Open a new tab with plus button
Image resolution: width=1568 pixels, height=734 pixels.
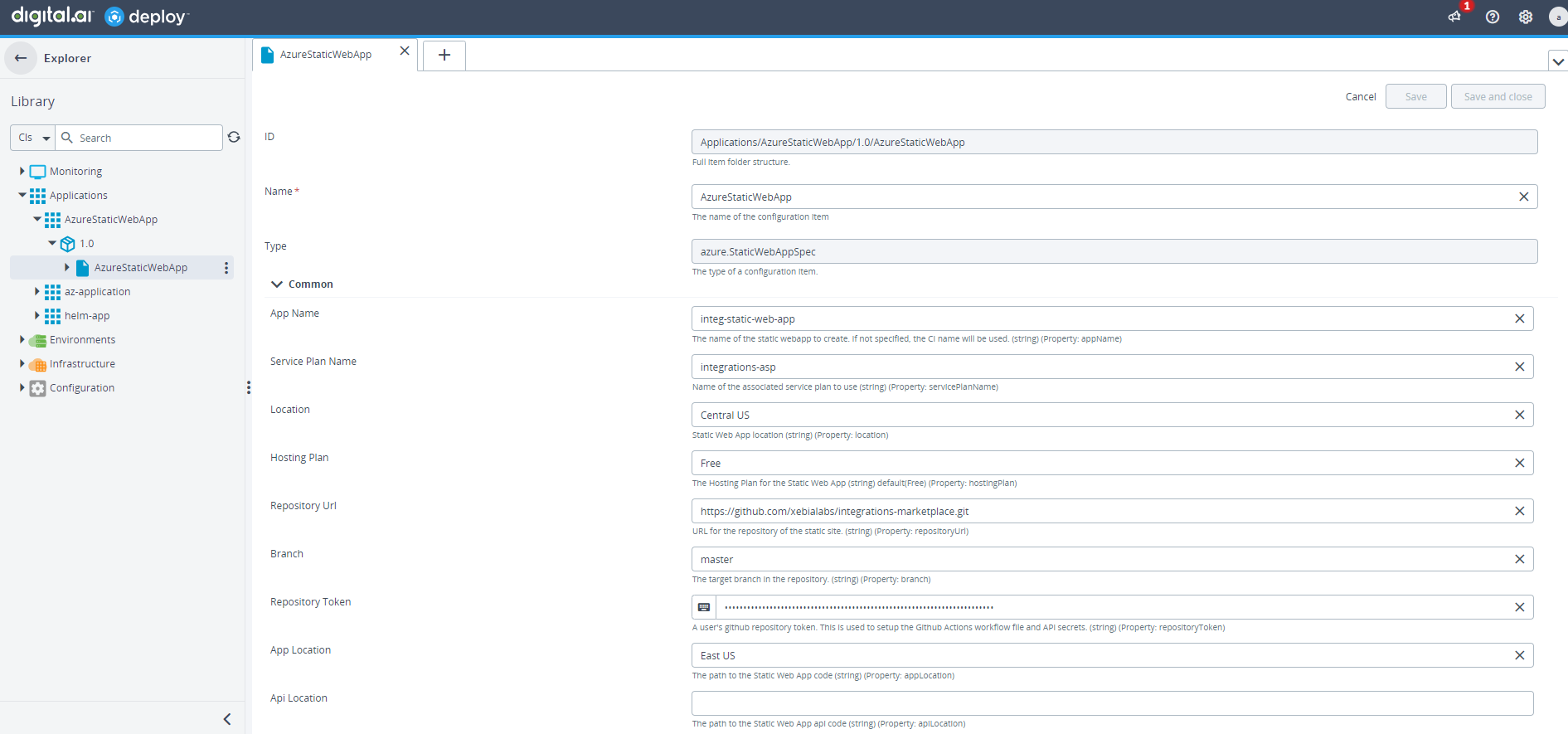444,56
